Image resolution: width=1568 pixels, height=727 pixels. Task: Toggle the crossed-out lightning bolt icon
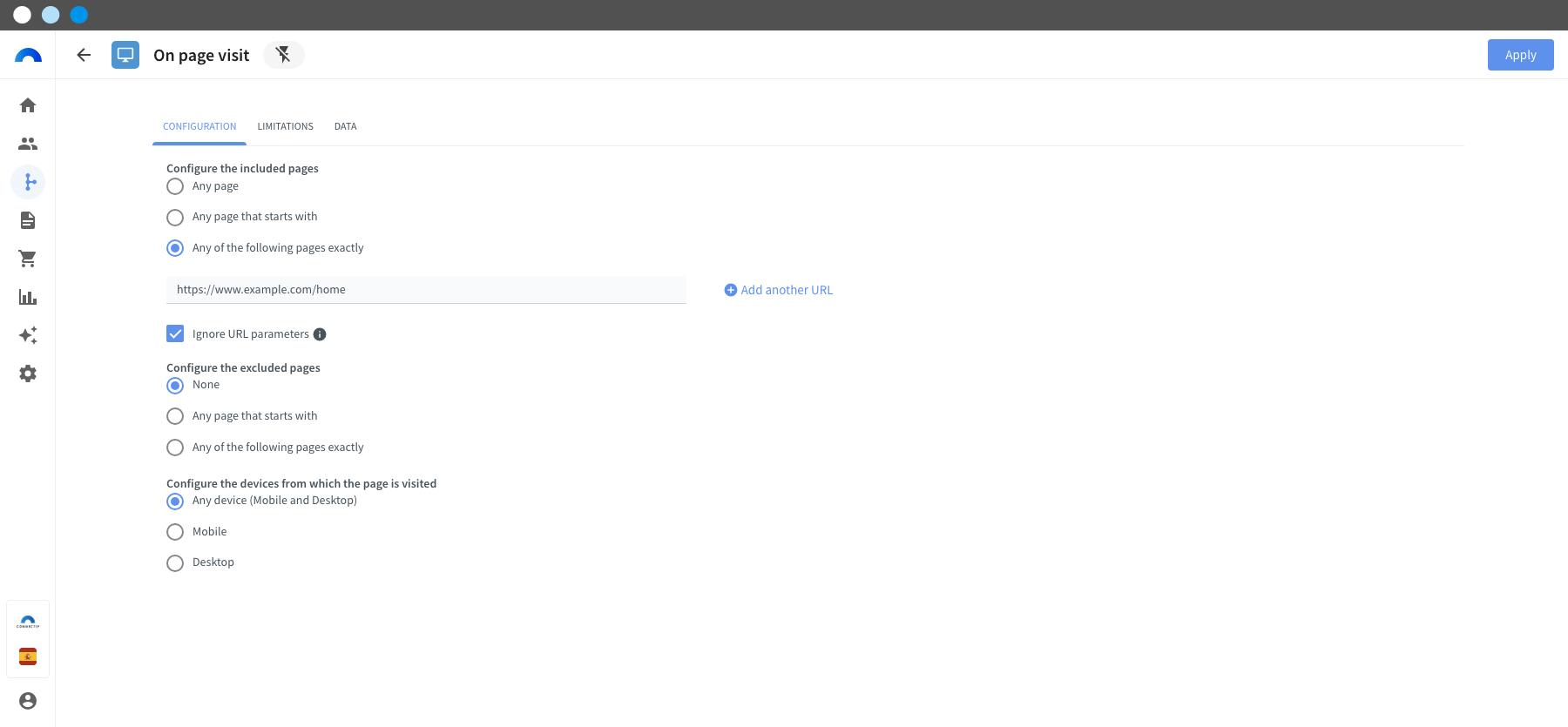[x=283, y=55]
